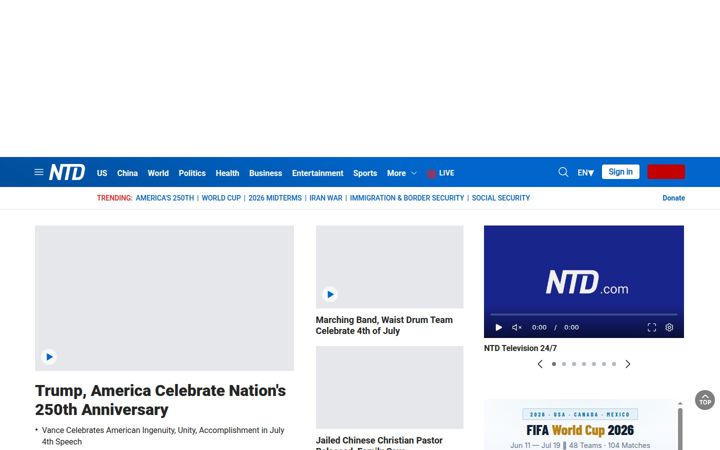Open Jailed Chinese Christian Pastor headline
The width and height of the screenshot is (720, 450).
379,443
